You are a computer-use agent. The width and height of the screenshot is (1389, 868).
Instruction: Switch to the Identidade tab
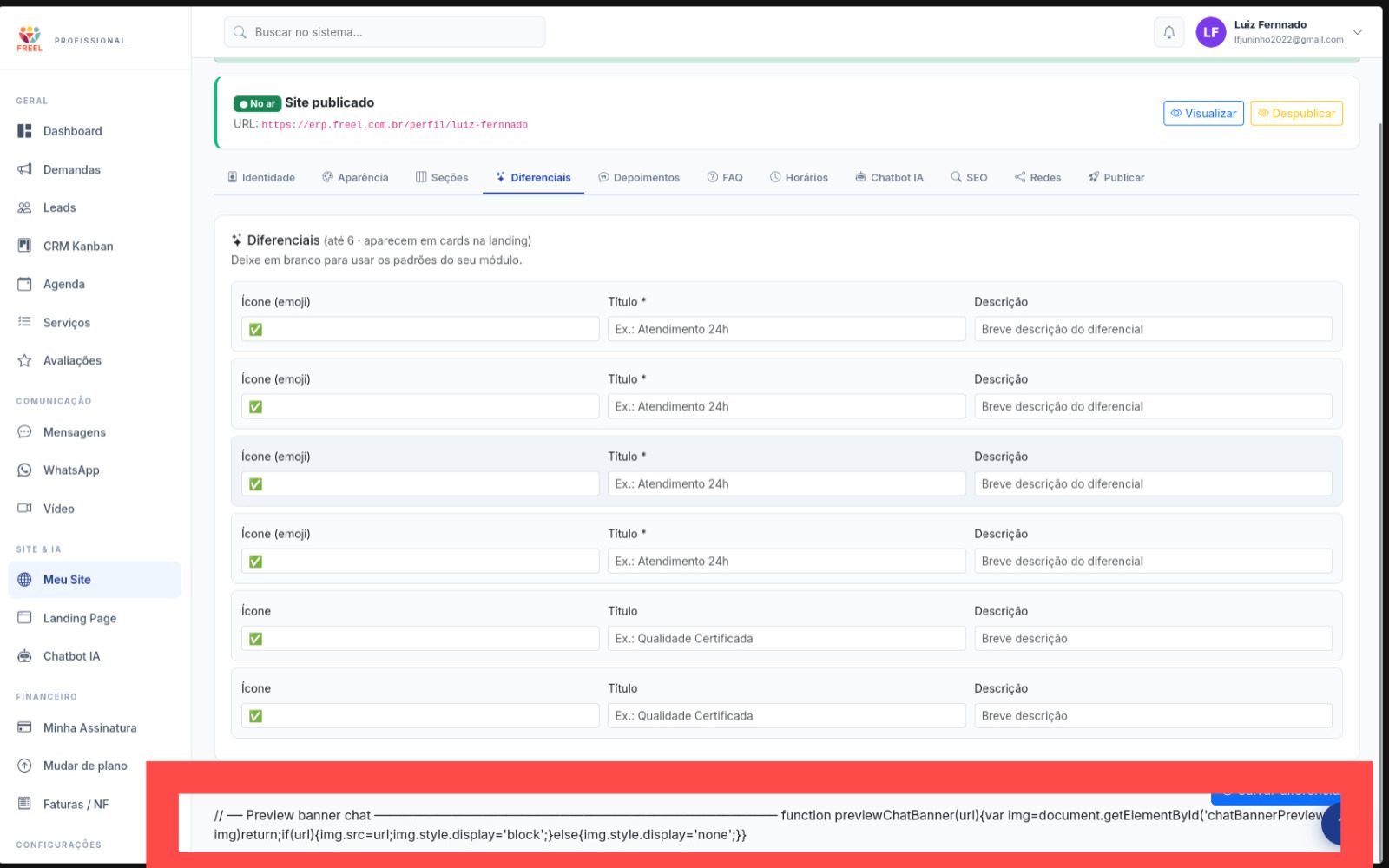pos(261,177)
